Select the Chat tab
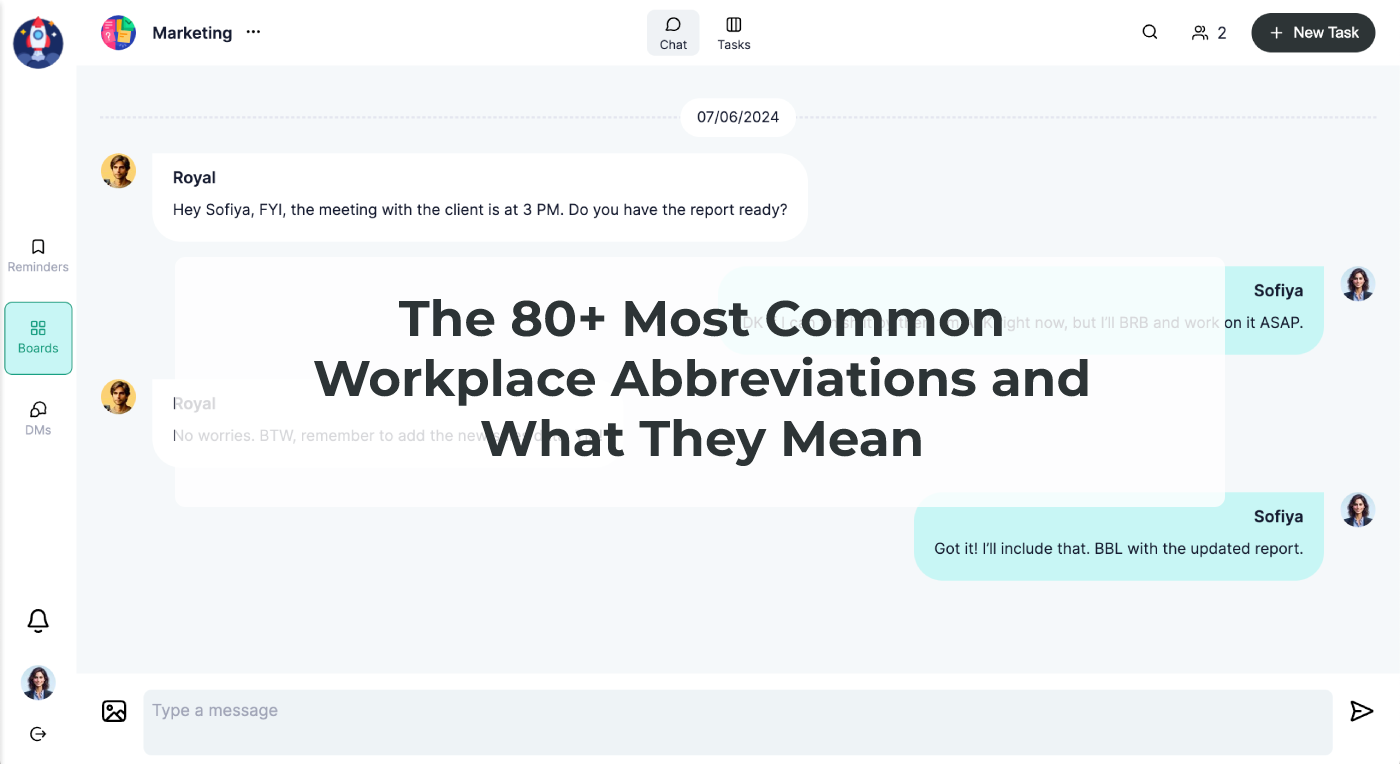 [x=672, y=32]
